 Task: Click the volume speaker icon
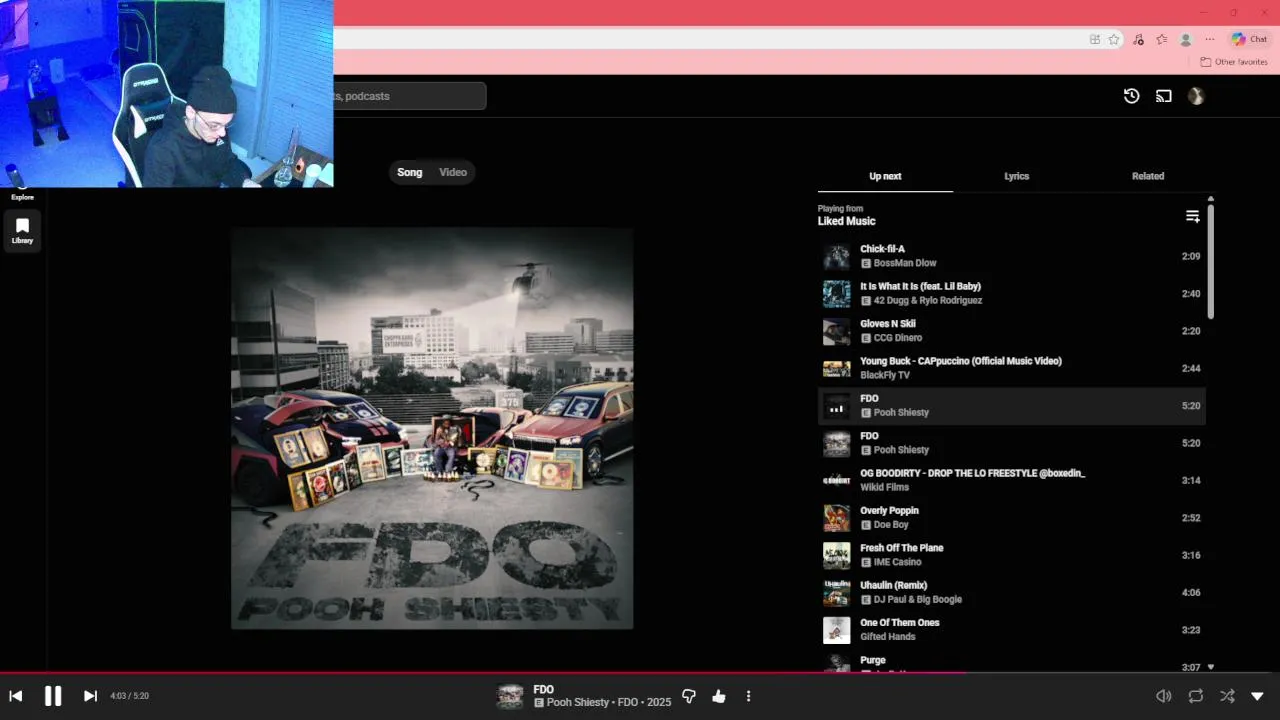click(x=1163, y=696)
